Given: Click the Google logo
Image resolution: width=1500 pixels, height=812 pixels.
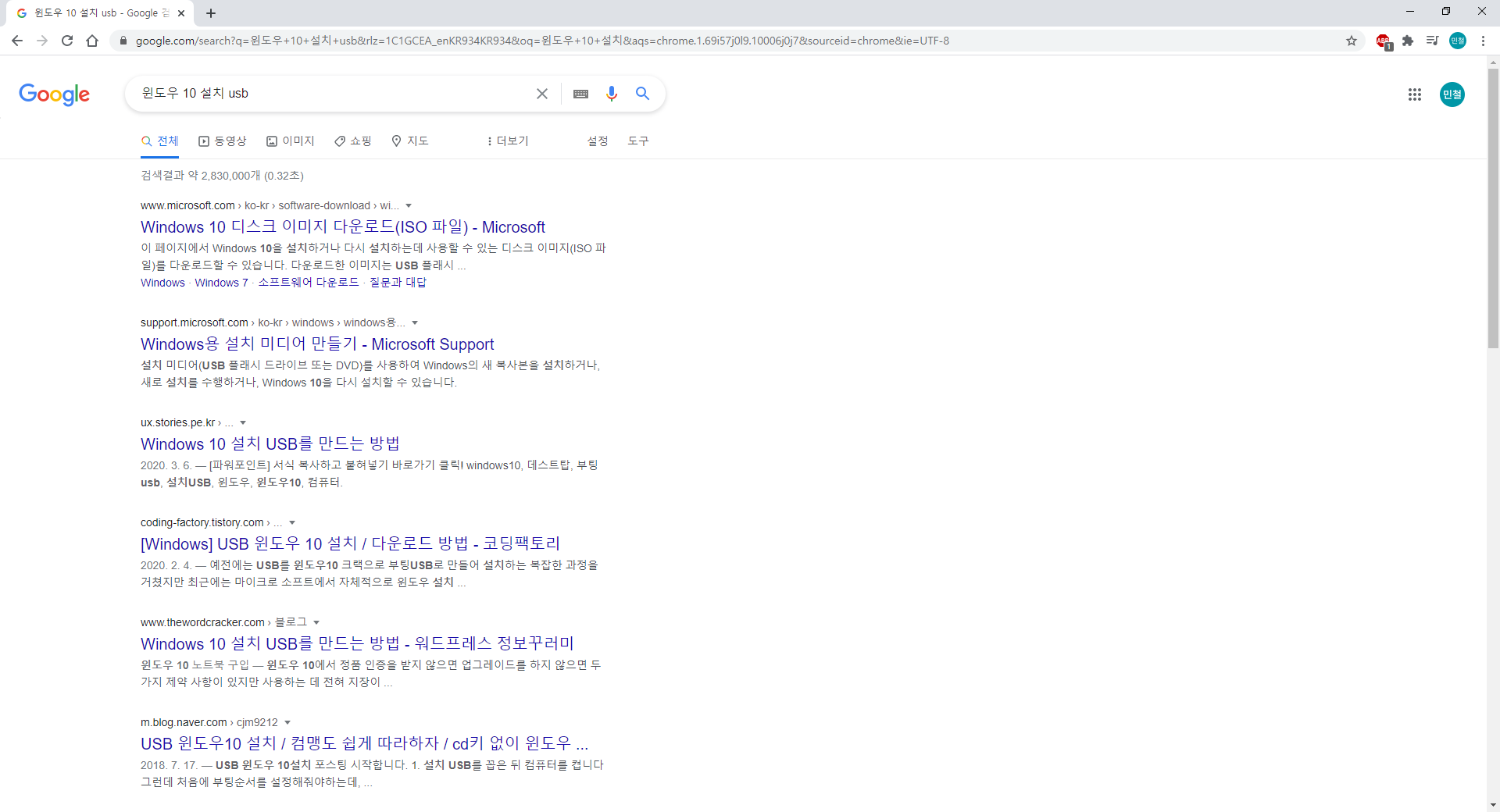Looking at the screenshot, I should [54, 94].
